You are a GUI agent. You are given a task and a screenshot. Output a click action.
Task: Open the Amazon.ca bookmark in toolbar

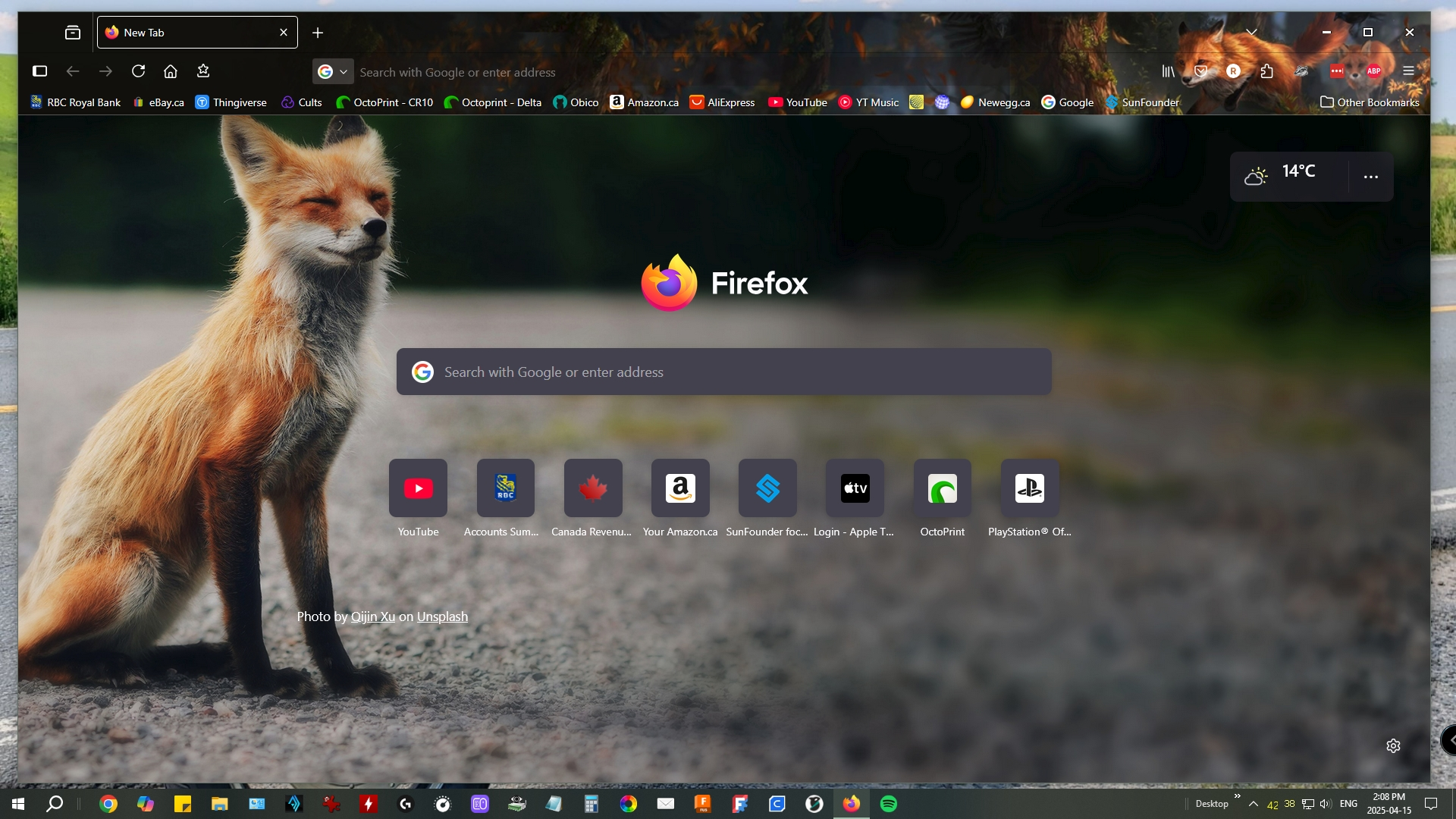point(645,102)
